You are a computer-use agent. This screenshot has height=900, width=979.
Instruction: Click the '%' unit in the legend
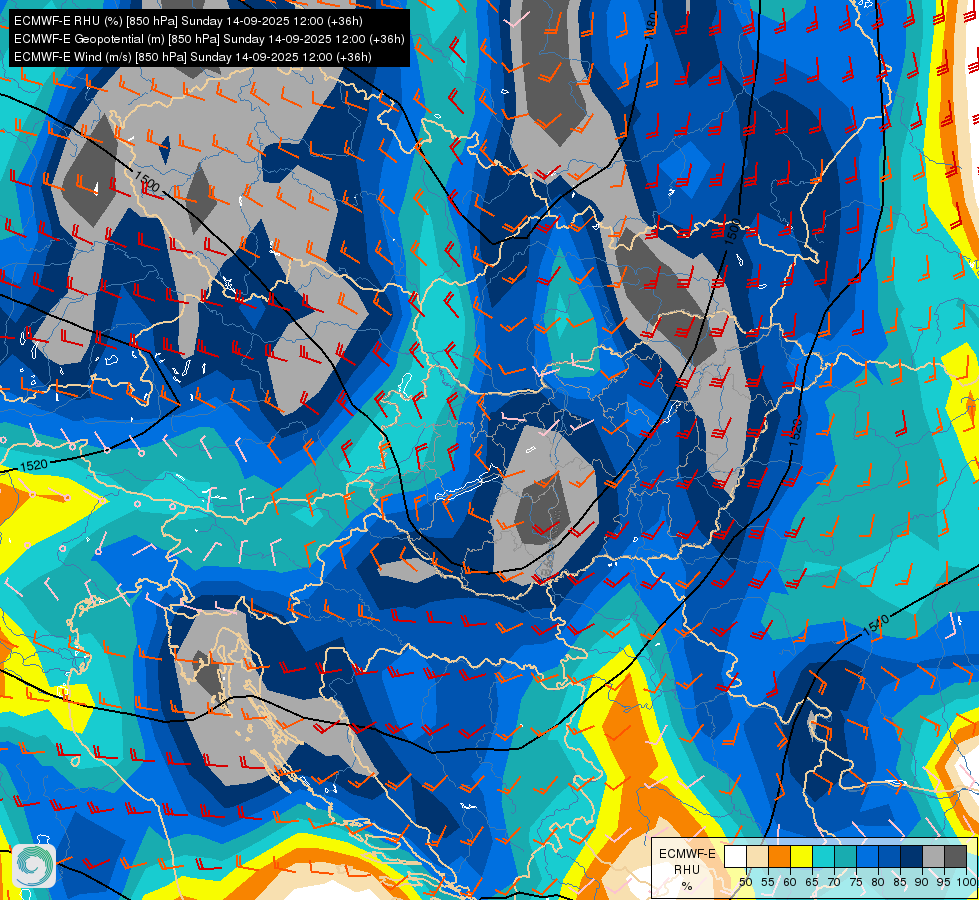tap(687, 886)
